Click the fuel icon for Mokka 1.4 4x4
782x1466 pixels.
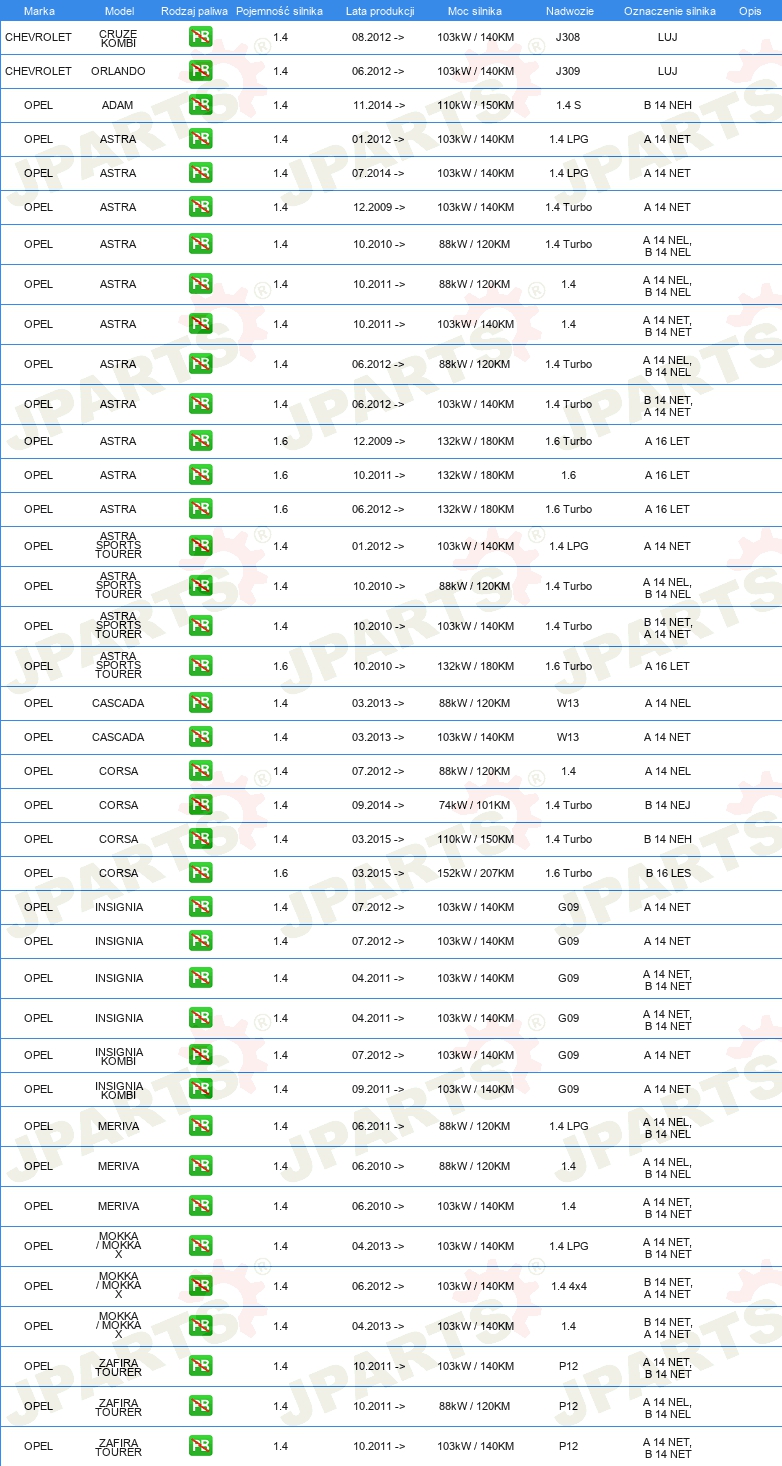point(200,1286)
